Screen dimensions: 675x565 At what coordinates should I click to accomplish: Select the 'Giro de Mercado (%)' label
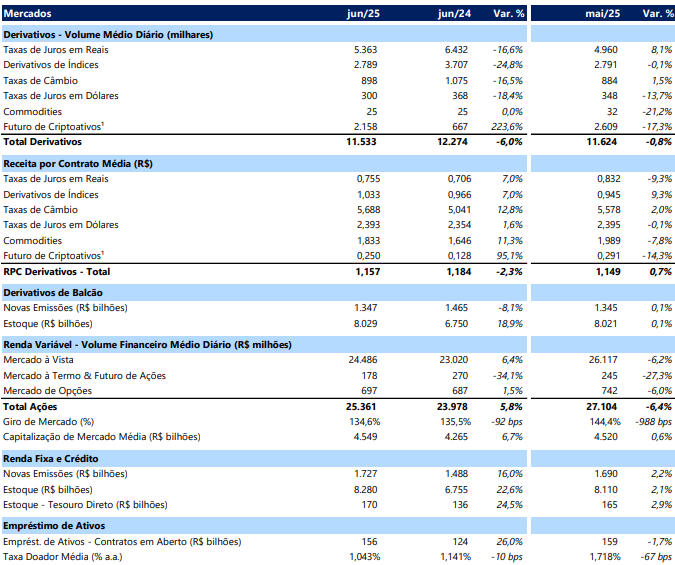click(x=48, y=422)
